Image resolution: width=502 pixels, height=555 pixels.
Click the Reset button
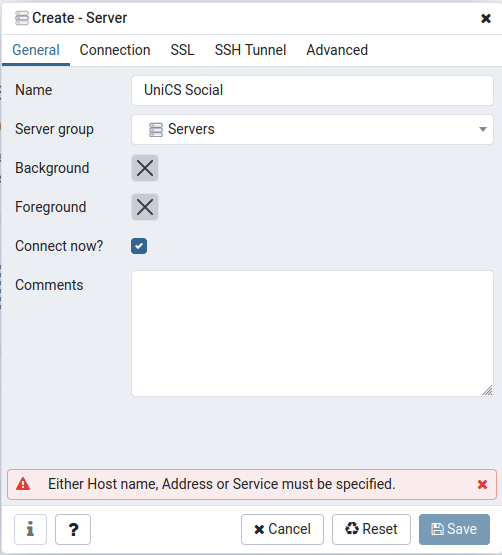pos(371,529)
